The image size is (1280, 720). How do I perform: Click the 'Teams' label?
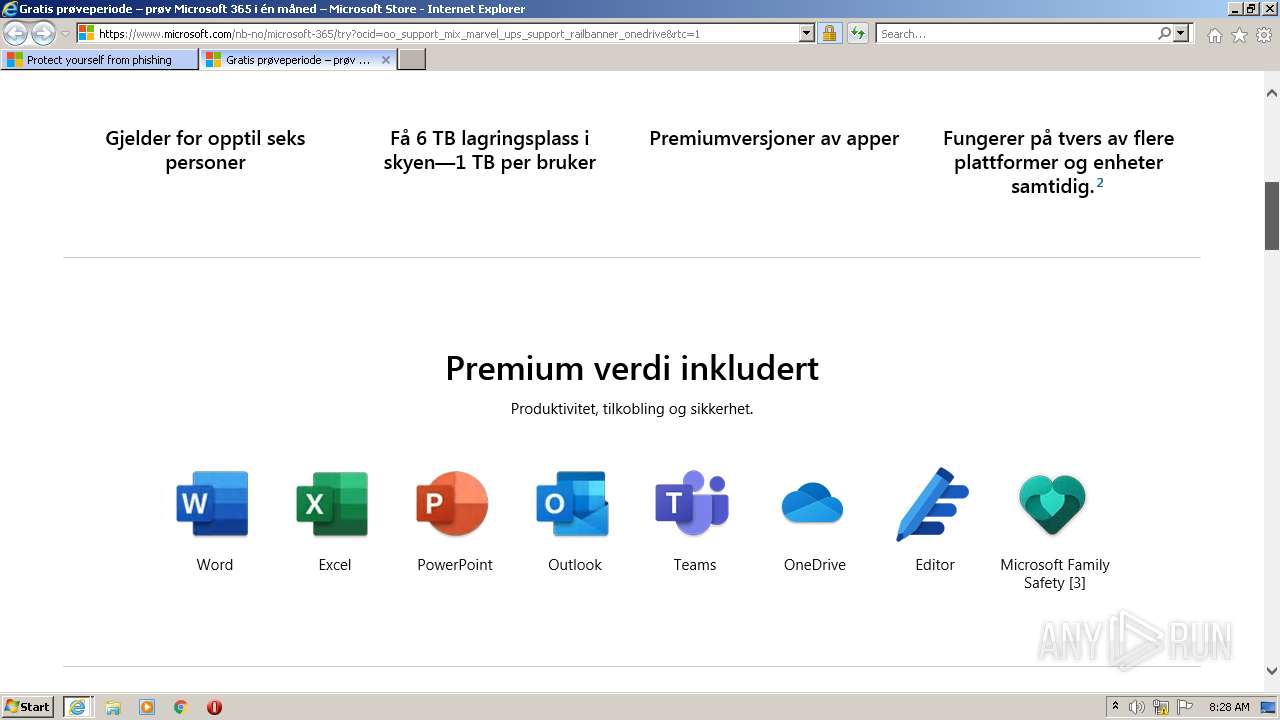695,565
